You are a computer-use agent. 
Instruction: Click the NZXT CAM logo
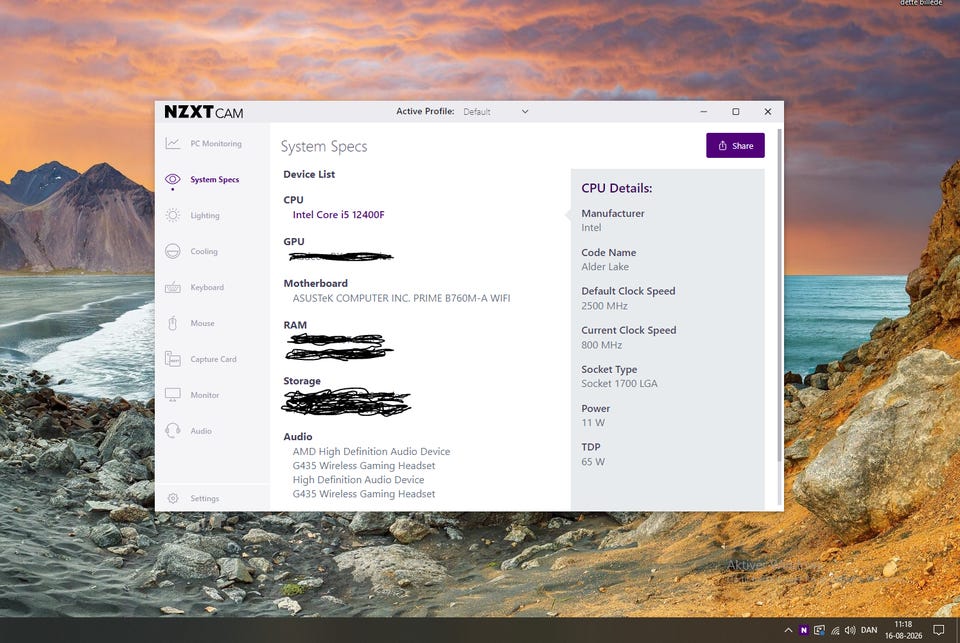(x=204, y=112)
